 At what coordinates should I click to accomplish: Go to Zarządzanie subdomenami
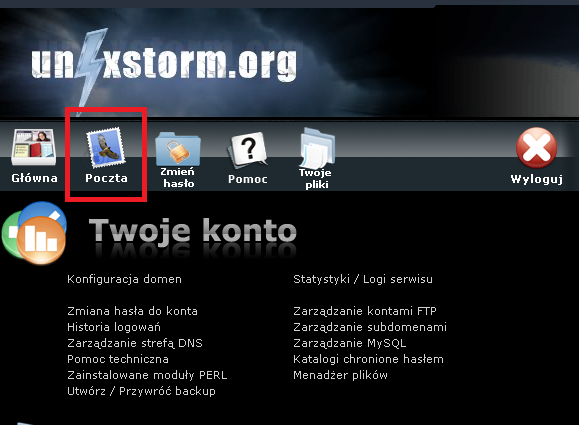pos(370,327)
